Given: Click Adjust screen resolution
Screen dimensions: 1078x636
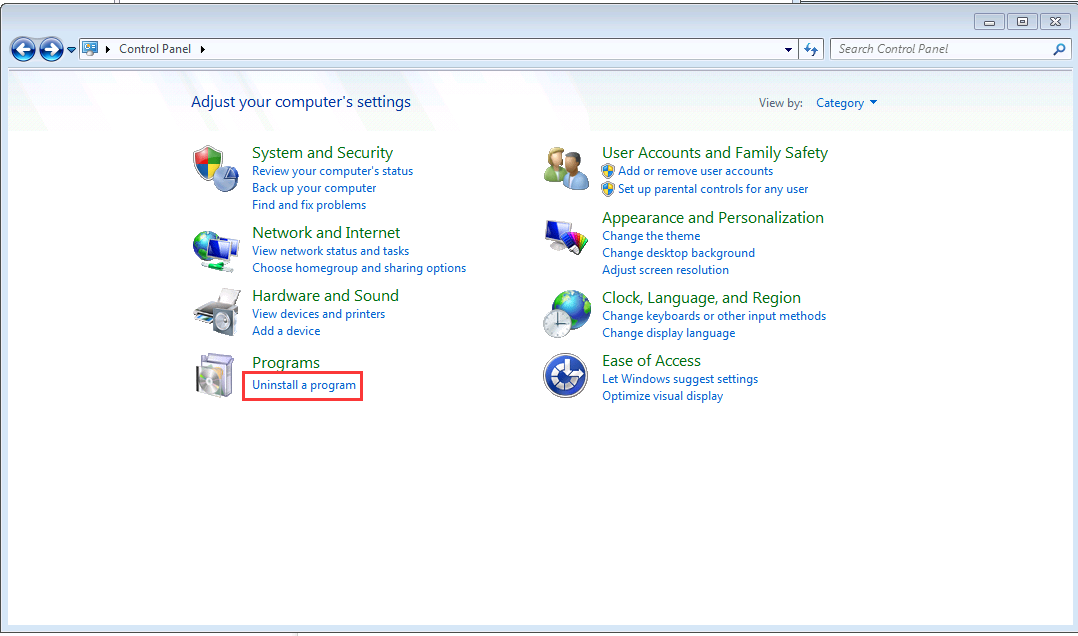Looking at the screenshot, I should click(666, 270).
